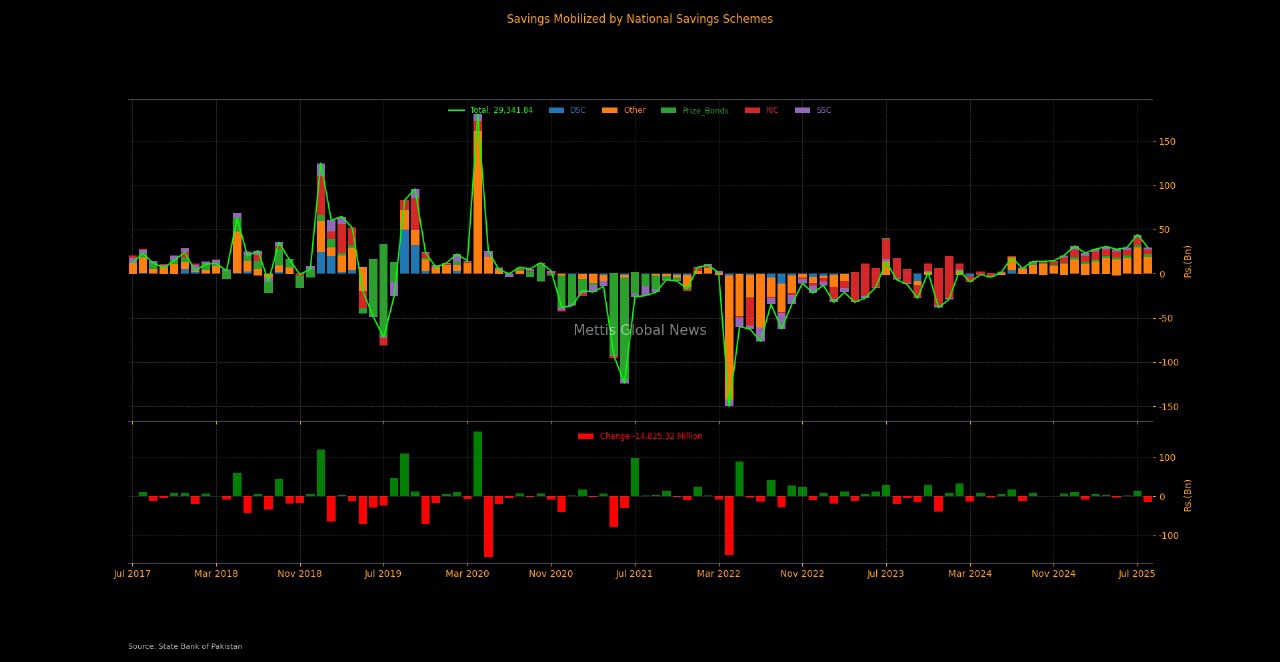
Task: Click the Mettis Global News watermark
Action: pyautogui.click(x=639, y=330)
